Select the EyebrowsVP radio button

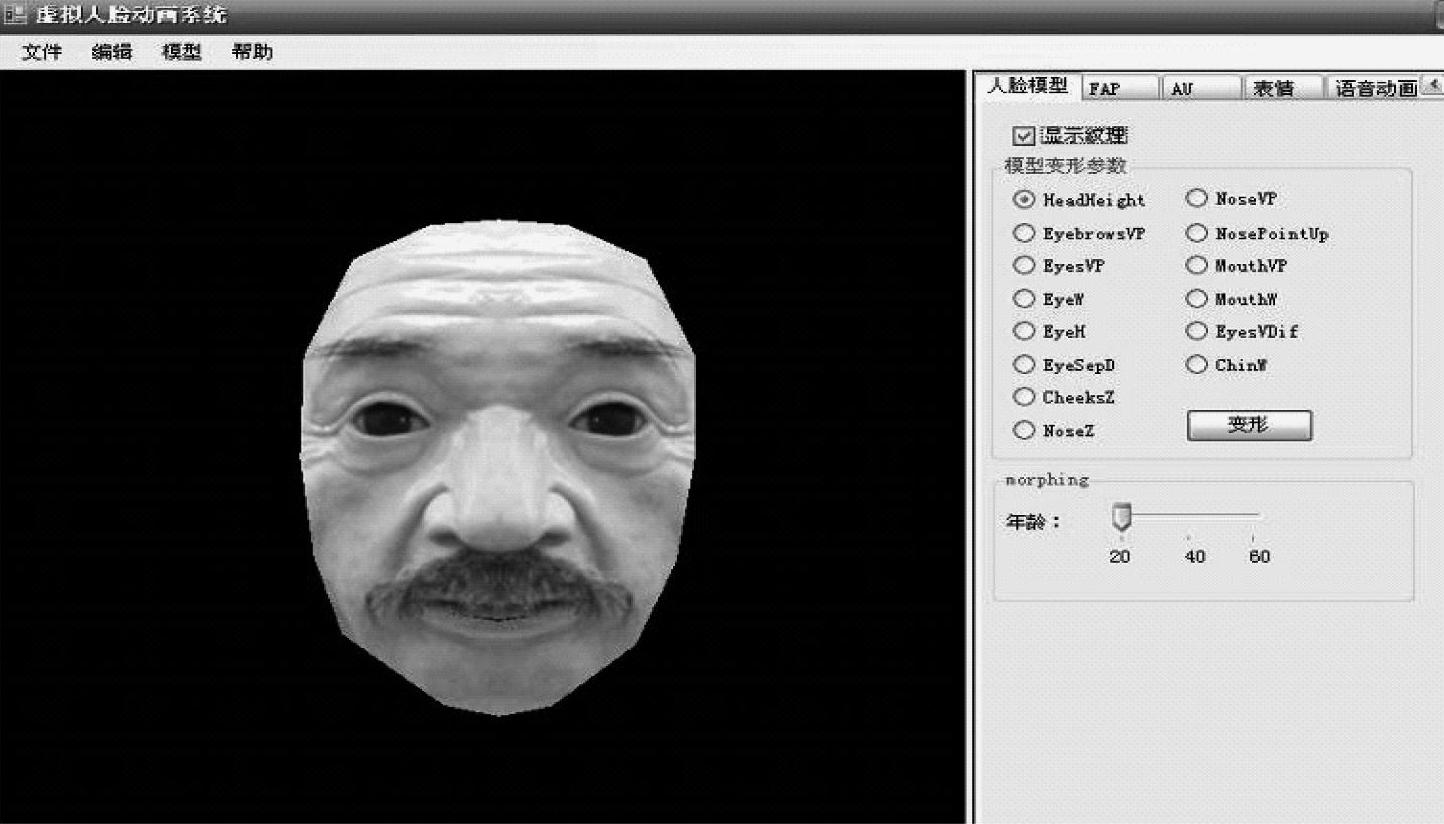pos(1023,233)
